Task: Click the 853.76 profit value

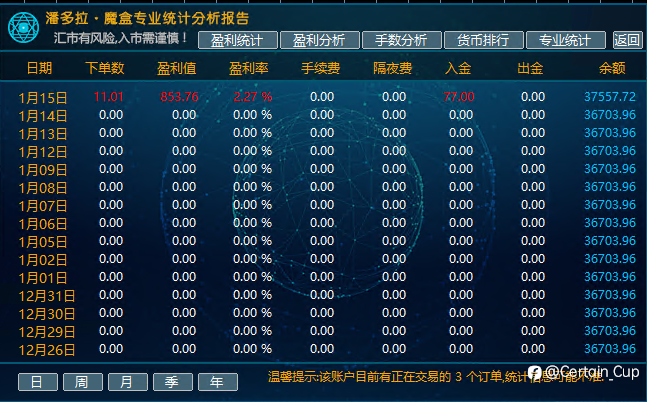Action: [179, 97]
